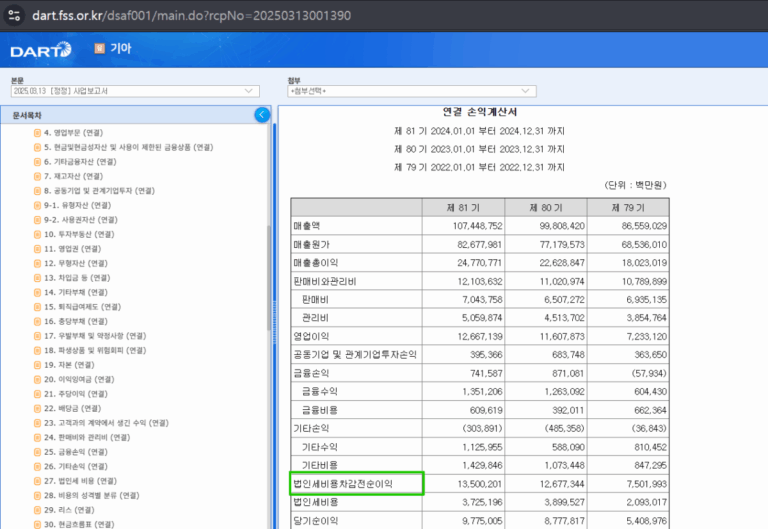Image resolution: width=768 pixels, height=529 pixels.
Task: Click the 제 79 기 column header
Action: coord(628,208)
